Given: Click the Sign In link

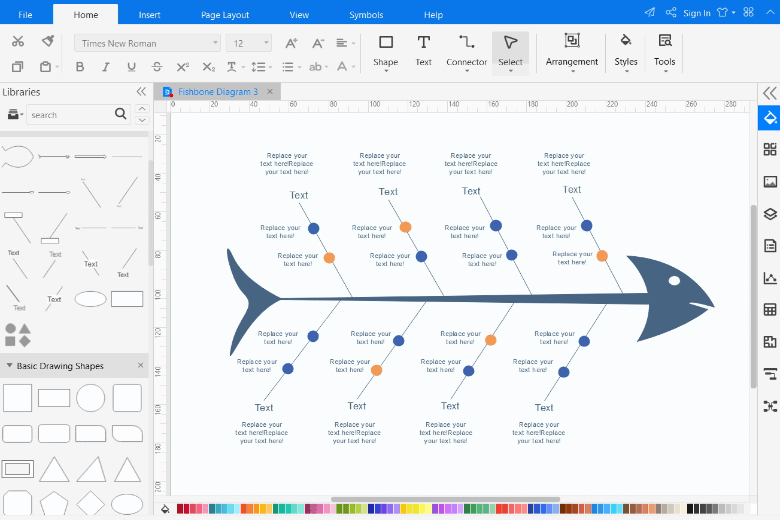Looking at the screenshot, I should tap(696, 13).
